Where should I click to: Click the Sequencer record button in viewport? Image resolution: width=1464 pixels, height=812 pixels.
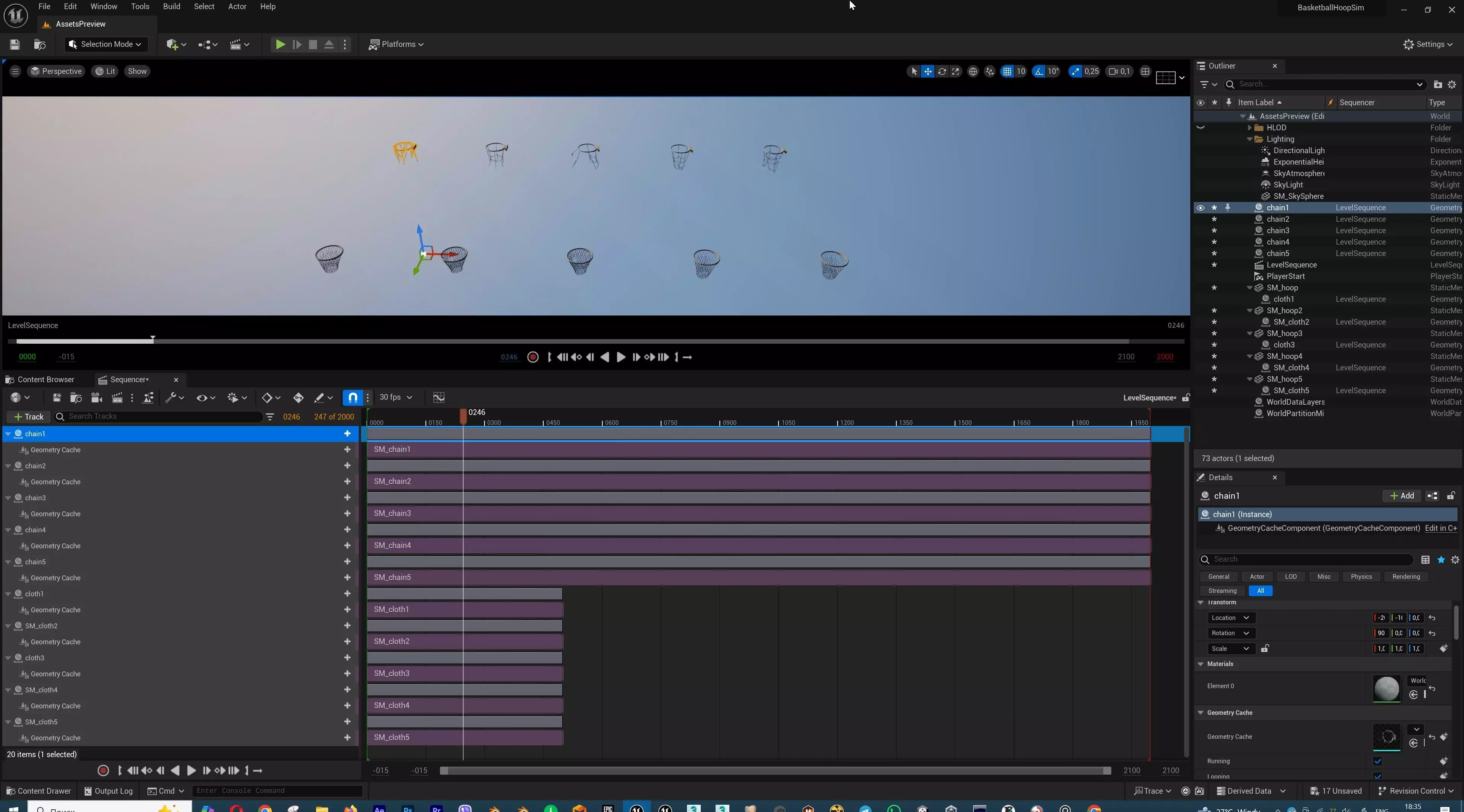coord(533,357)
